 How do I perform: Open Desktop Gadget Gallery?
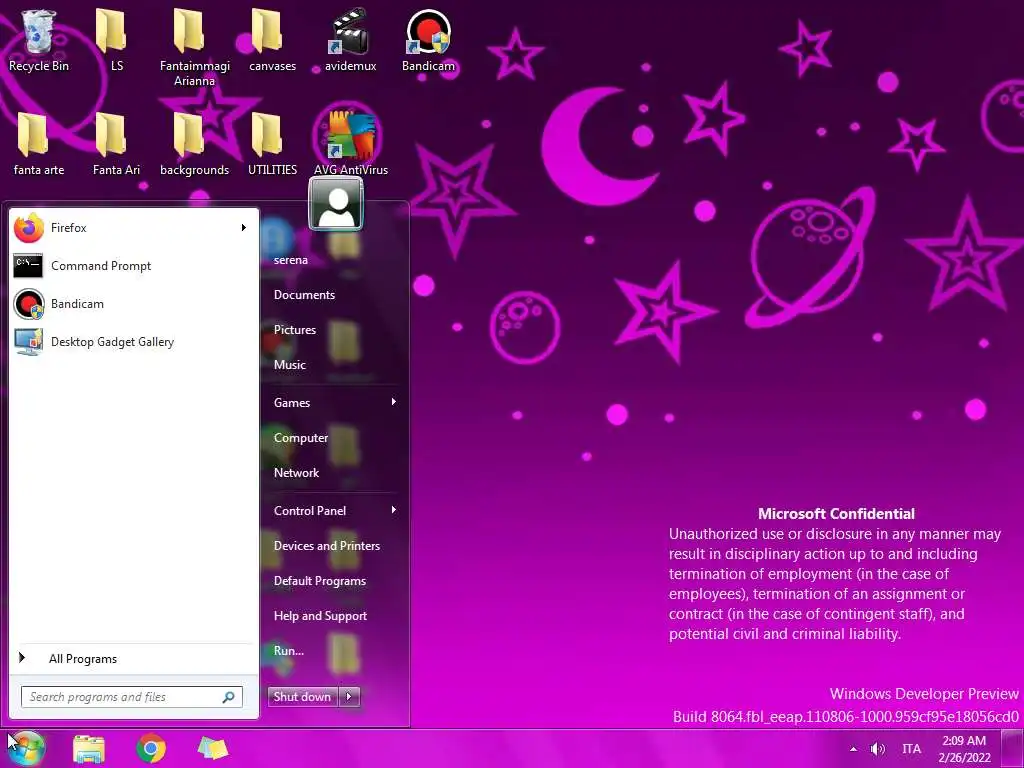click(x=133, y=342)
